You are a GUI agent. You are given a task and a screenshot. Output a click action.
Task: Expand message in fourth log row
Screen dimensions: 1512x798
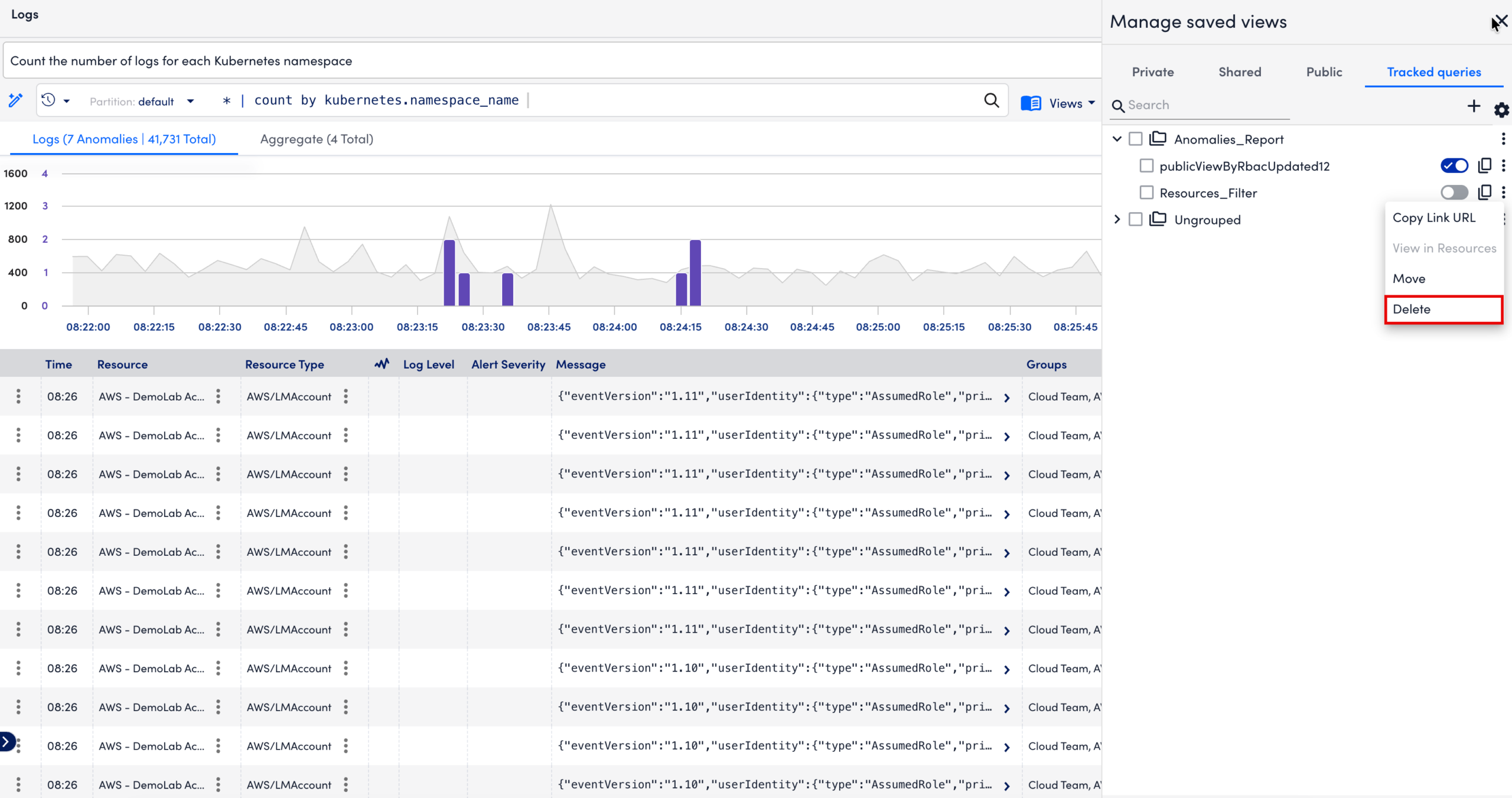(x=1007, y=514)
